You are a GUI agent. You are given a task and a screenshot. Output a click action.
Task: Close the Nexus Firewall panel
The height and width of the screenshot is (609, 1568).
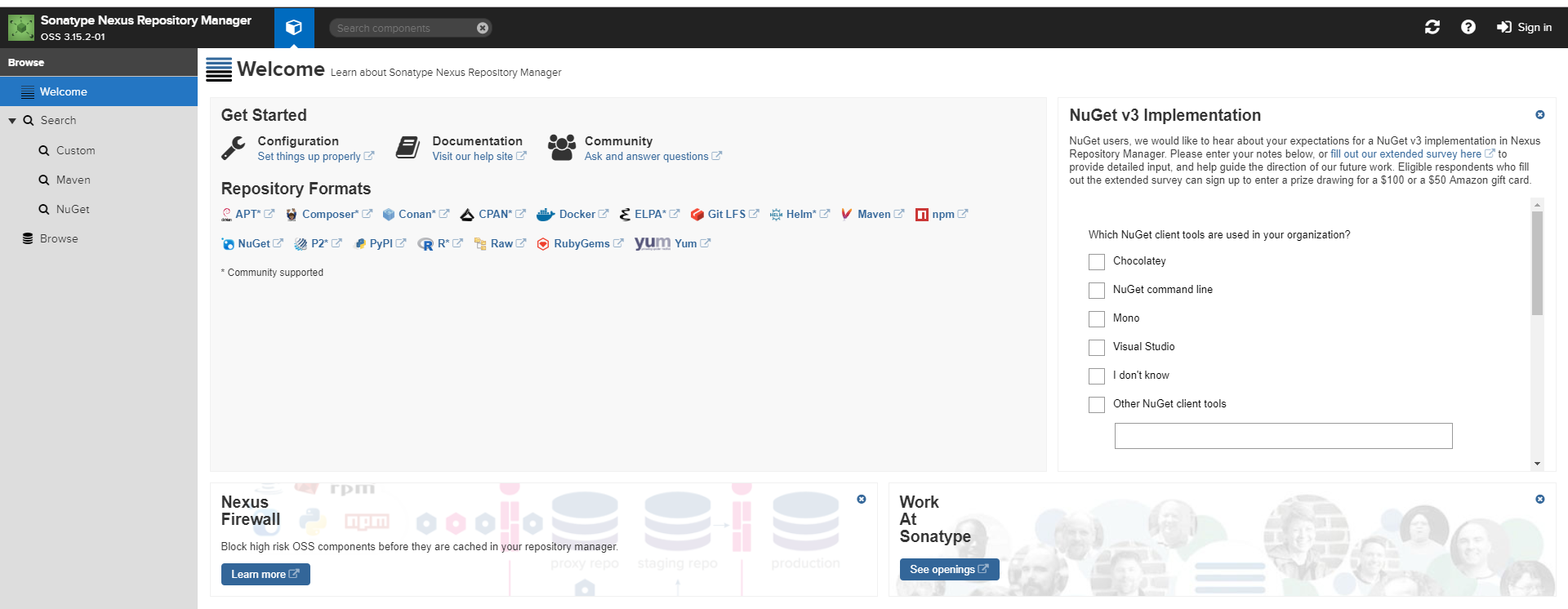point(862,499)
